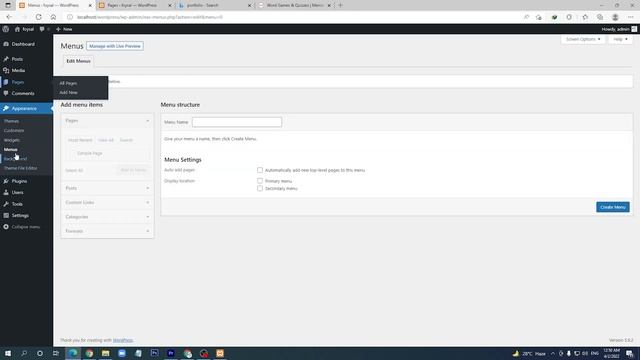Click the Comments sidebar icon
Viewport: 640px width, 360px height.
[x=6, y=93]
